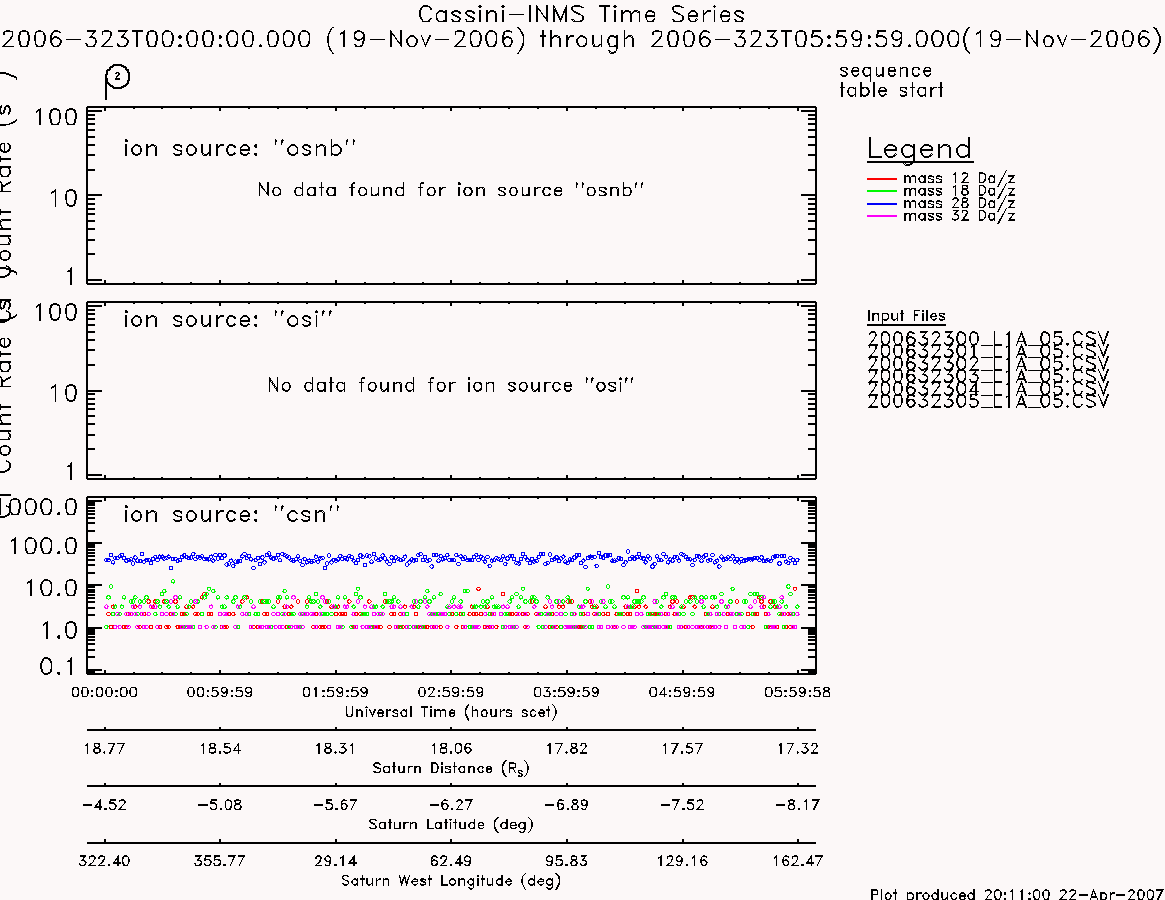The height and width of the screenshot is (900, 1165).
Task: Select Saturn Distance value 18.31
Action: click(x=335, y=748)
